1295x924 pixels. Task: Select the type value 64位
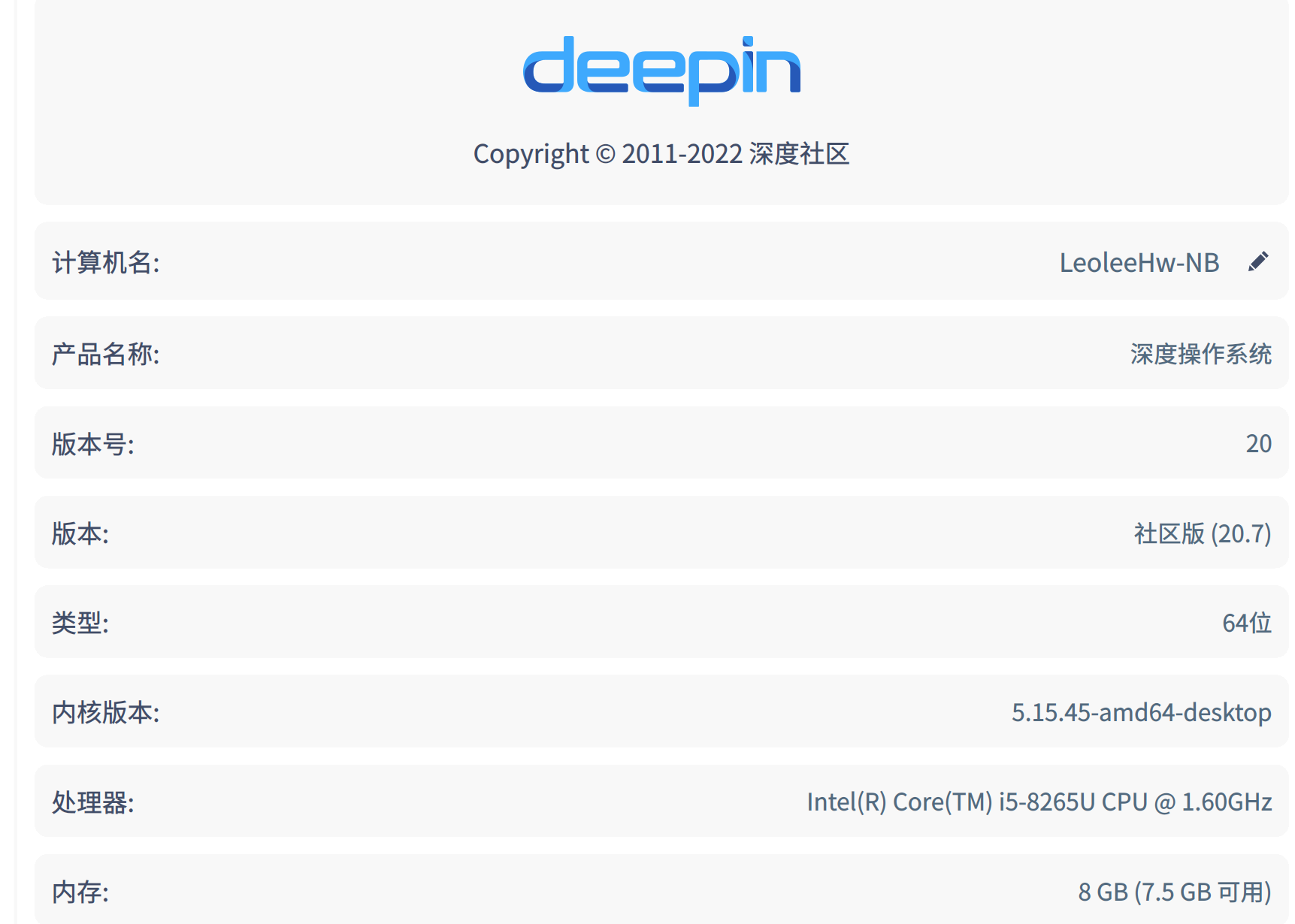[x=1247, y=623]
